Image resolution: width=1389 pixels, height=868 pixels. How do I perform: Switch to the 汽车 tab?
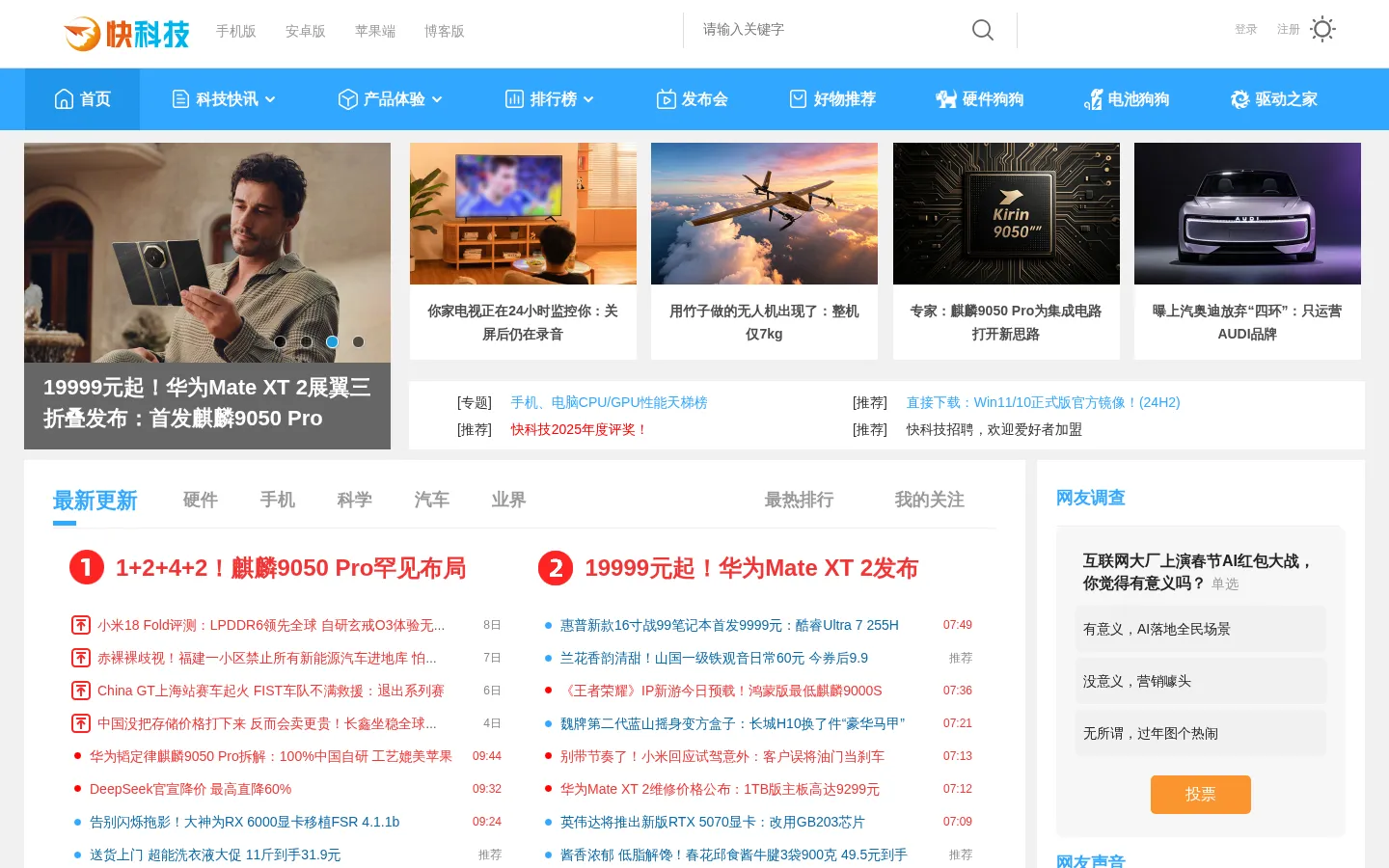[x=432, y=500]
